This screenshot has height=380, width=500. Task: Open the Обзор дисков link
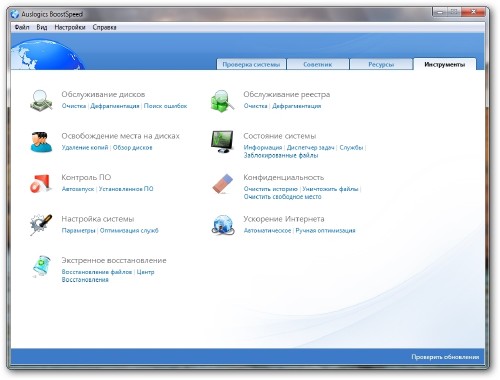pyautogui.click(x=132, y=147)
